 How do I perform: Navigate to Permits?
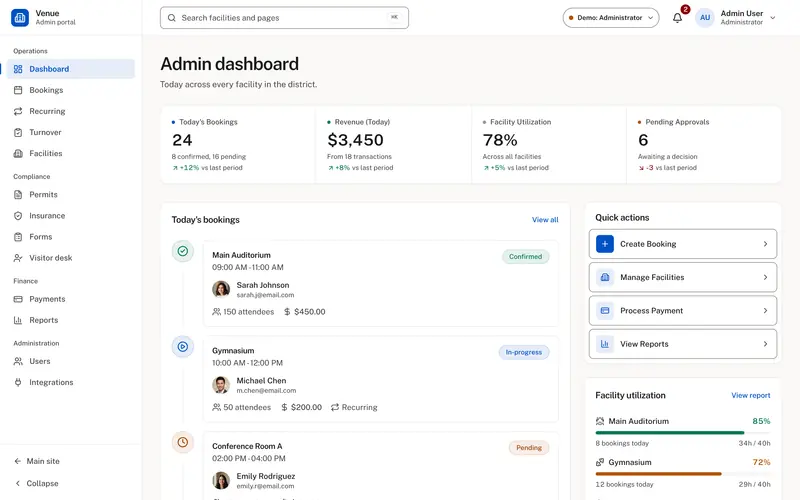pyautogui.click(x=71, y=194)
